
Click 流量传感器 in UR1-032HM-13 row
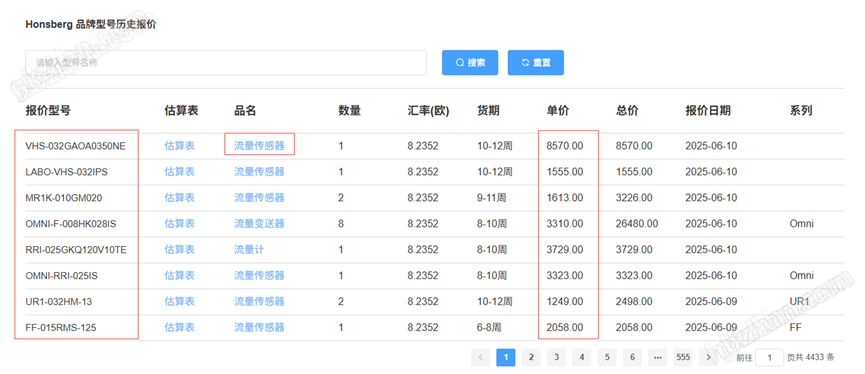click(x=259, y=302)
